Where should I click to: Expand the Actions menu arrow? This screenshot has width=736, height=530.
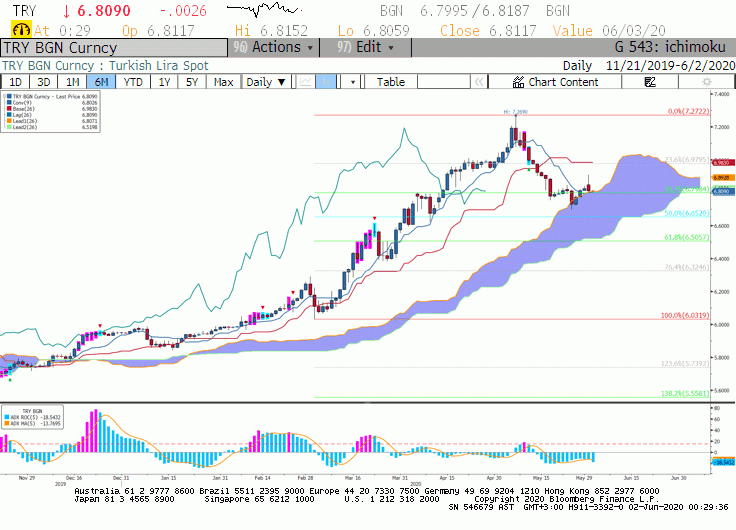click(310, 48)
